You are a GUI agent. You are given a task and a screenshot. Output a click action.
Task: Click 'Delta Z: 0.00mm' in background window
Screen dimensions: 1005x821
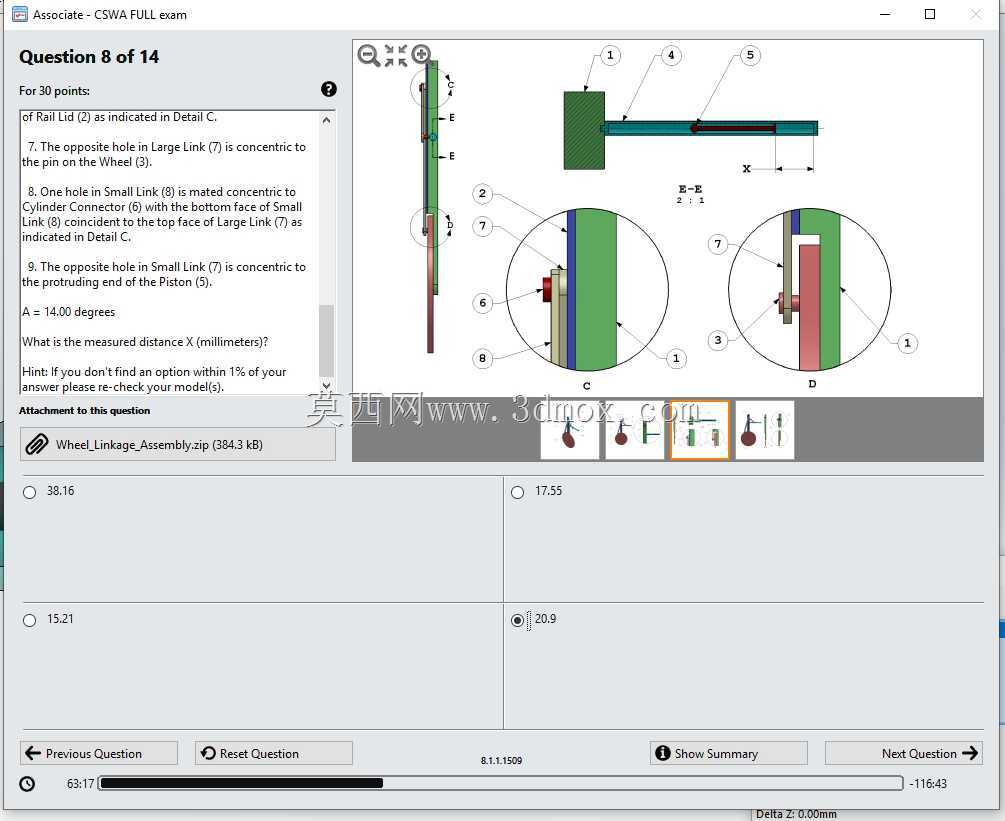click(796, 814)
